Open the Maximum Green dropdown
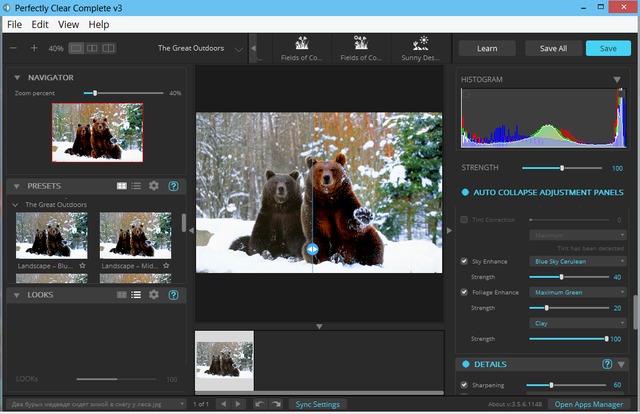 pos(579,292)
